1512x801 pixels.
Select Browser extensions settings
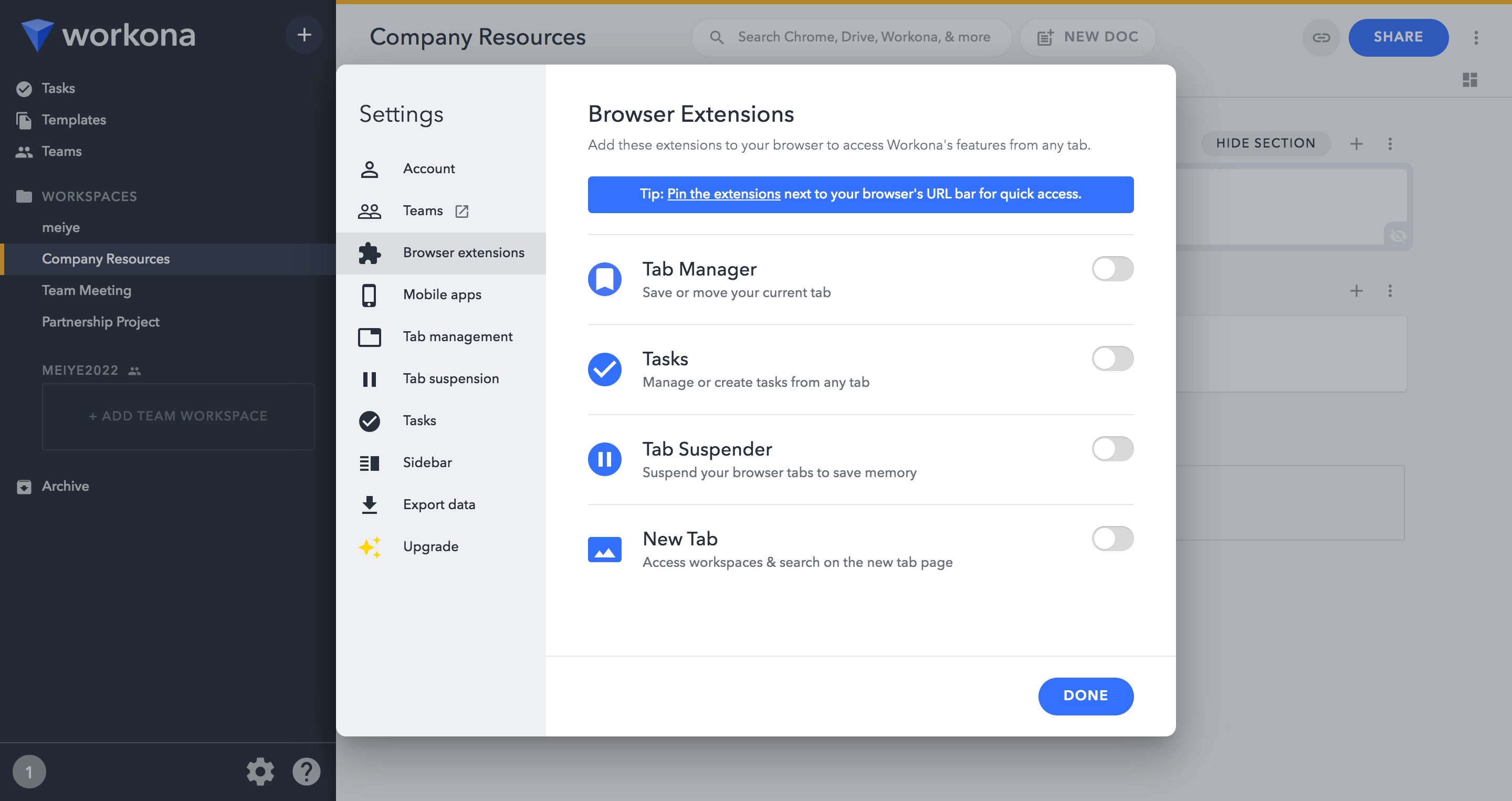(x=441, y=253)
